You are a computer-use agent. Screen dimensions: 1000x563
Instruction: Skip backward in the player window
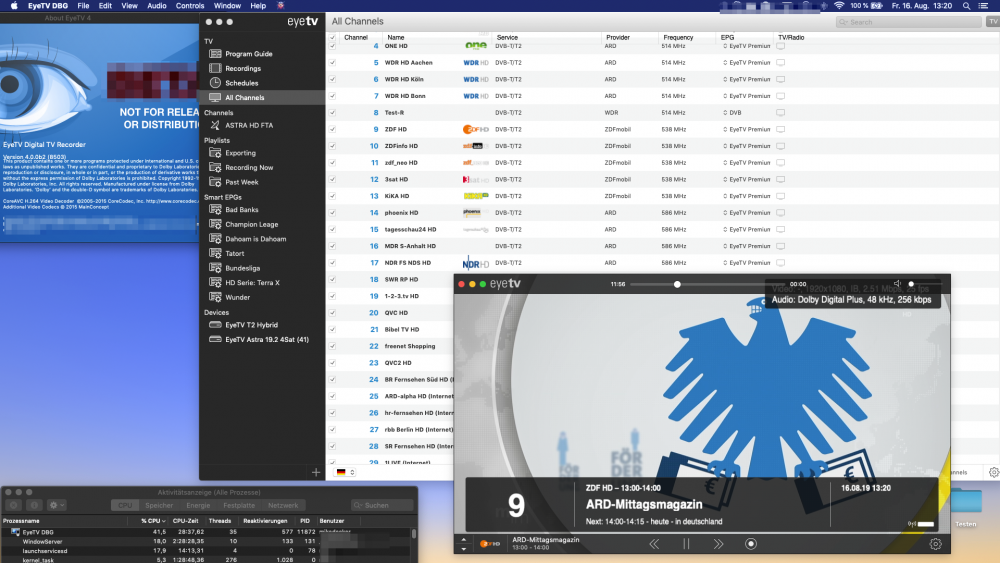654,544
